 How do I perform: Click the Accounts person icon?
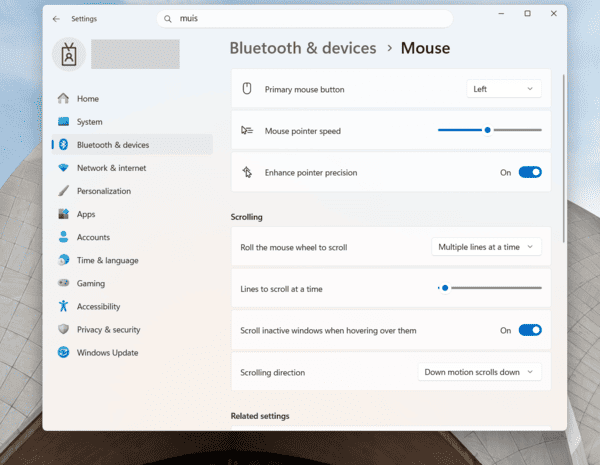64,237
